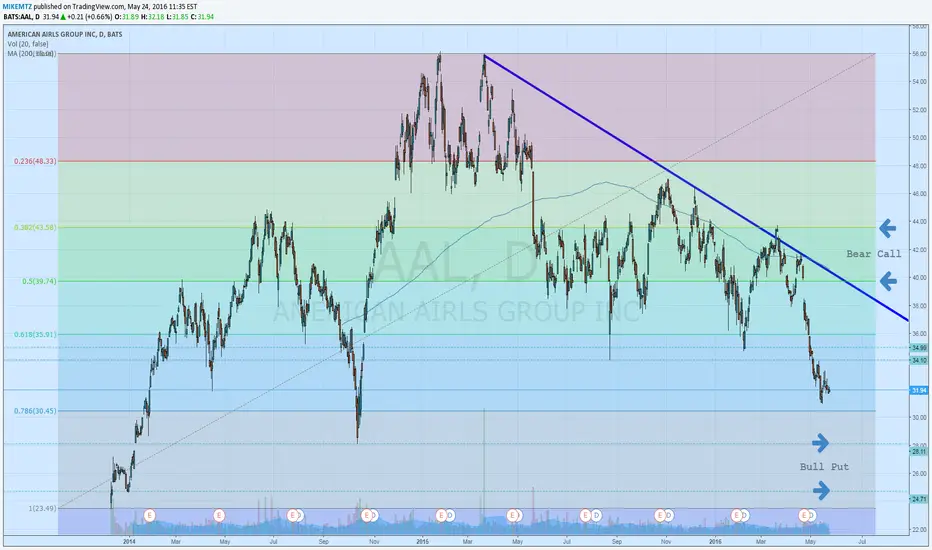Click the 0.236(48.33) Fibonacci level label

click(36, 161)
